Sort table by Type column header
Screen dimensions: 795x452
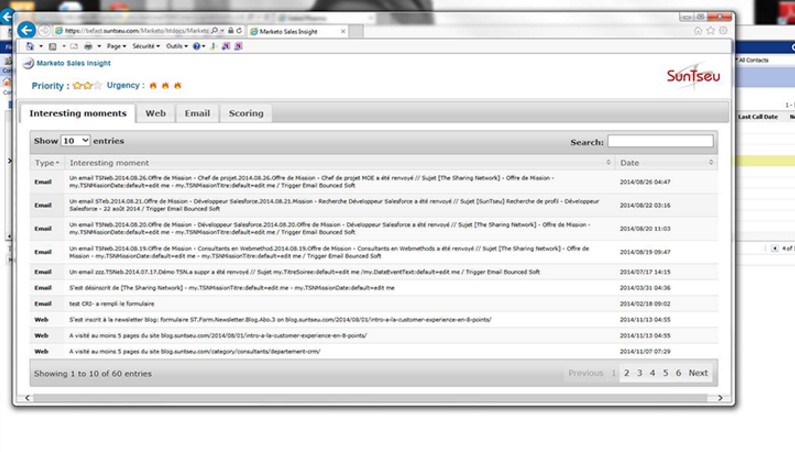coord(47,163)
